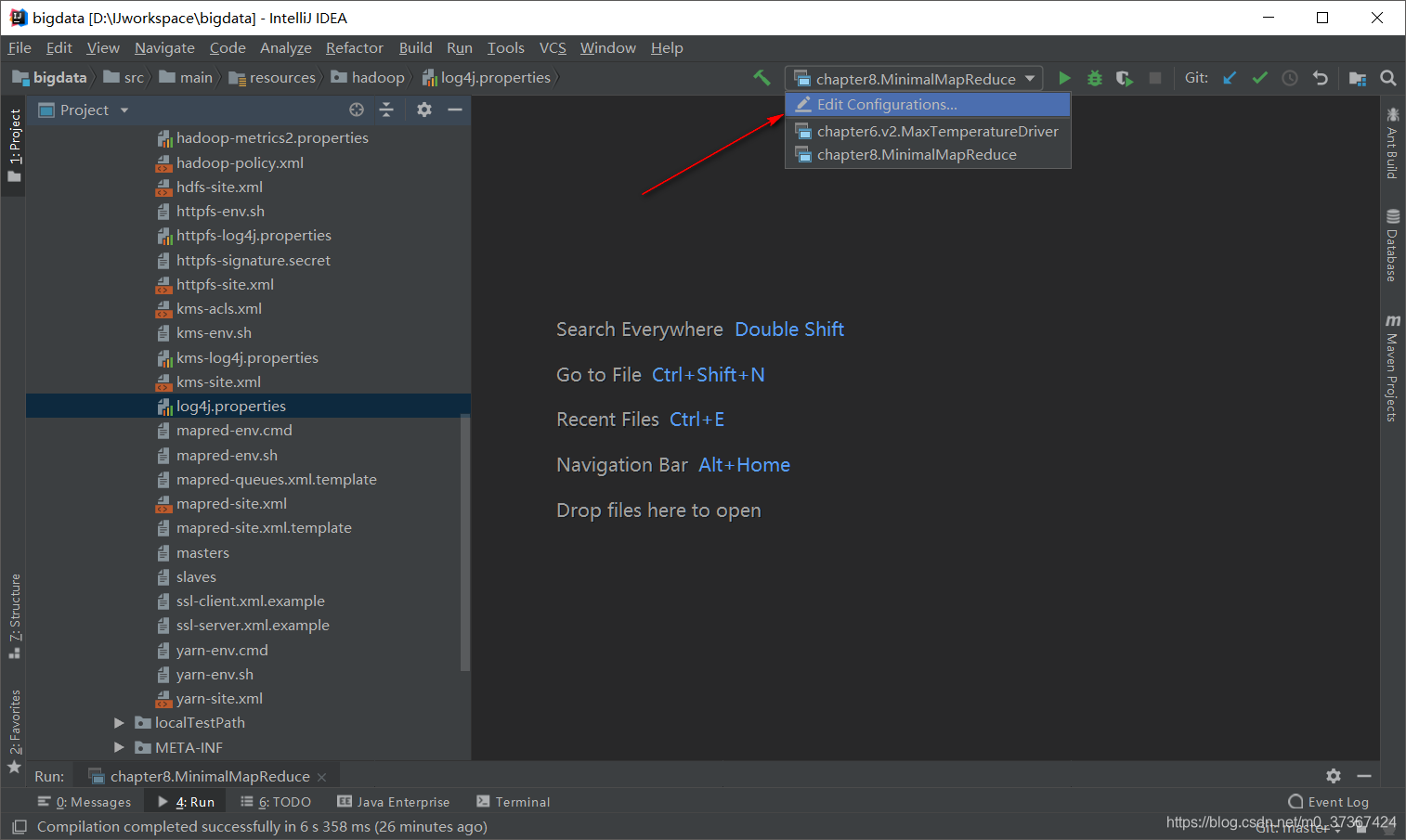
Task: Click the locate/scroll from source target icon
Action: point(357,110)
